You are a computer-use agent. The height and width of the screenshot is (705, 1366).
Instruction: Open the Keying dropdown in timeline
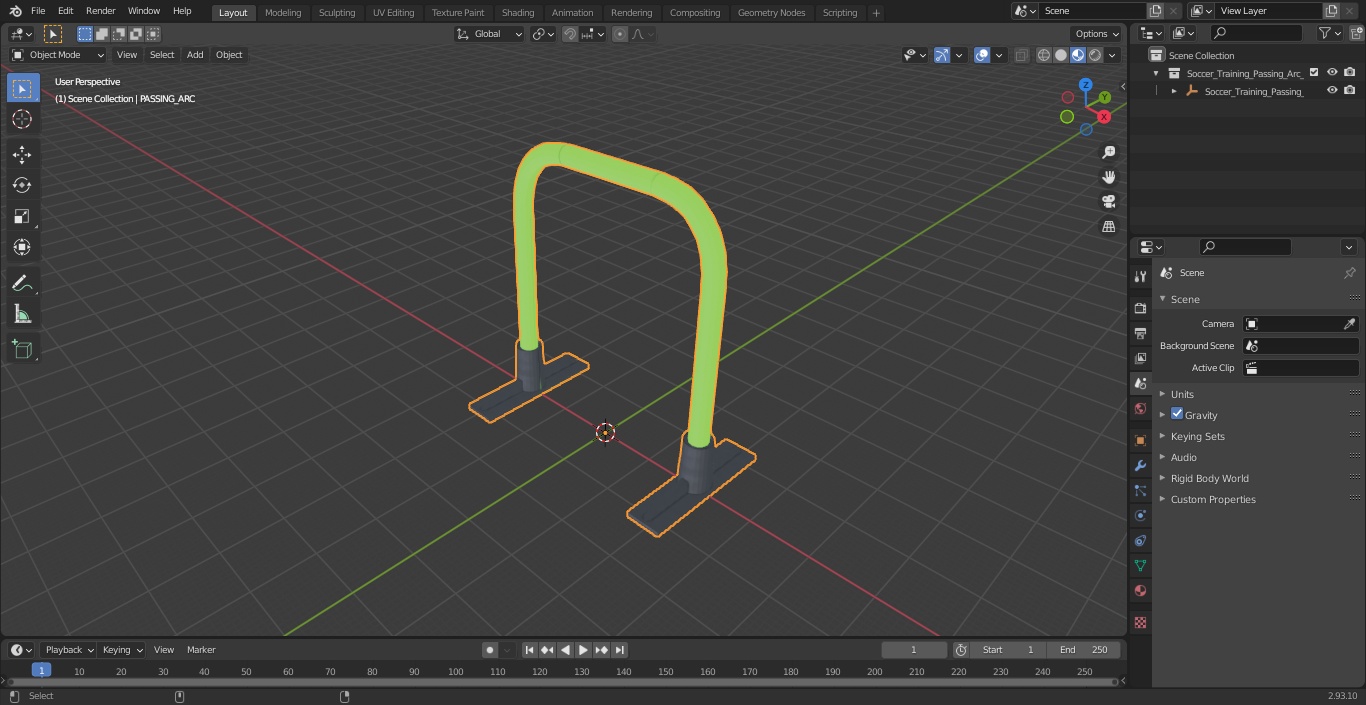pyautogui.click(x=122, y=650)
